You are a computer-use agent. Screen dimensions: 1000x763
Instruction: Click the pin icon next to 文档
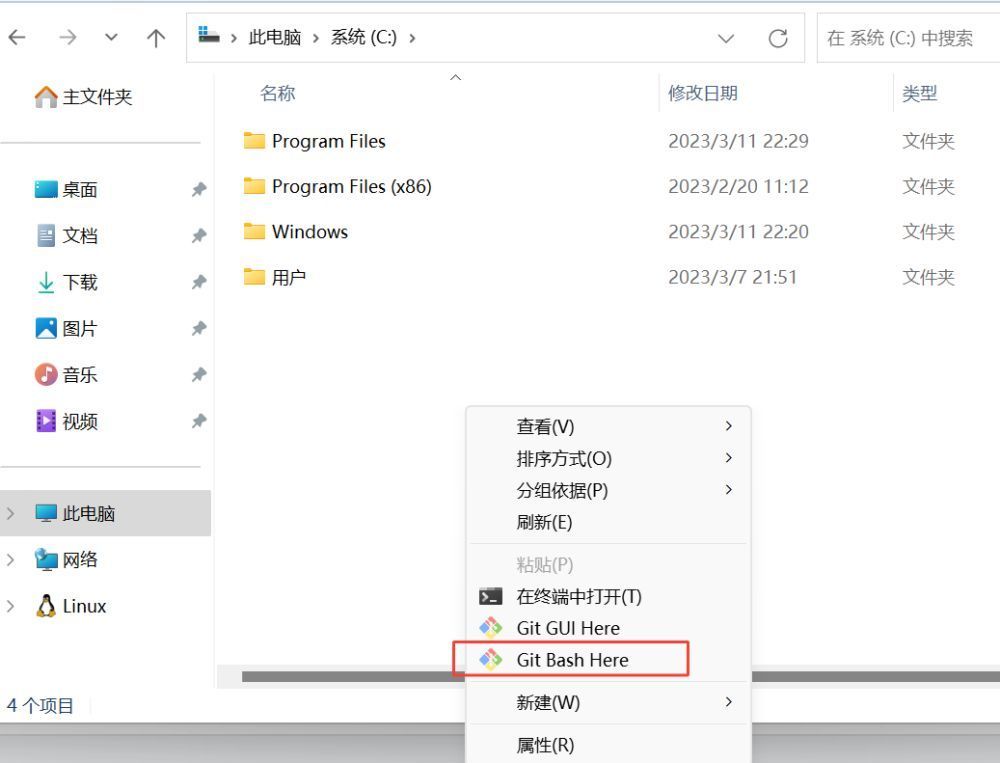point(199,236)
